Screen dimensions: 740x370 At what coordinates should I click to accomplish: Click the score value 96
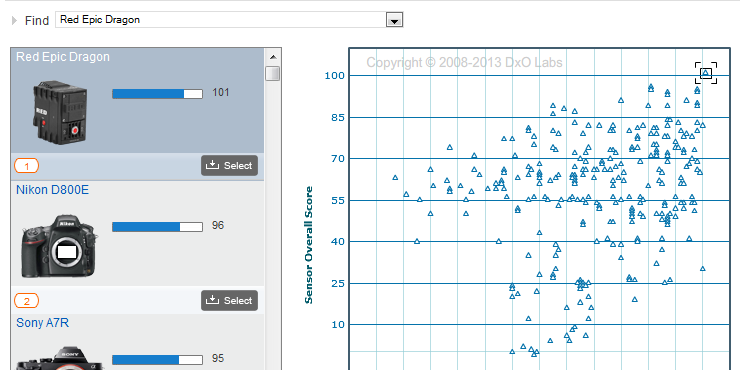click(x=218, y=226)
